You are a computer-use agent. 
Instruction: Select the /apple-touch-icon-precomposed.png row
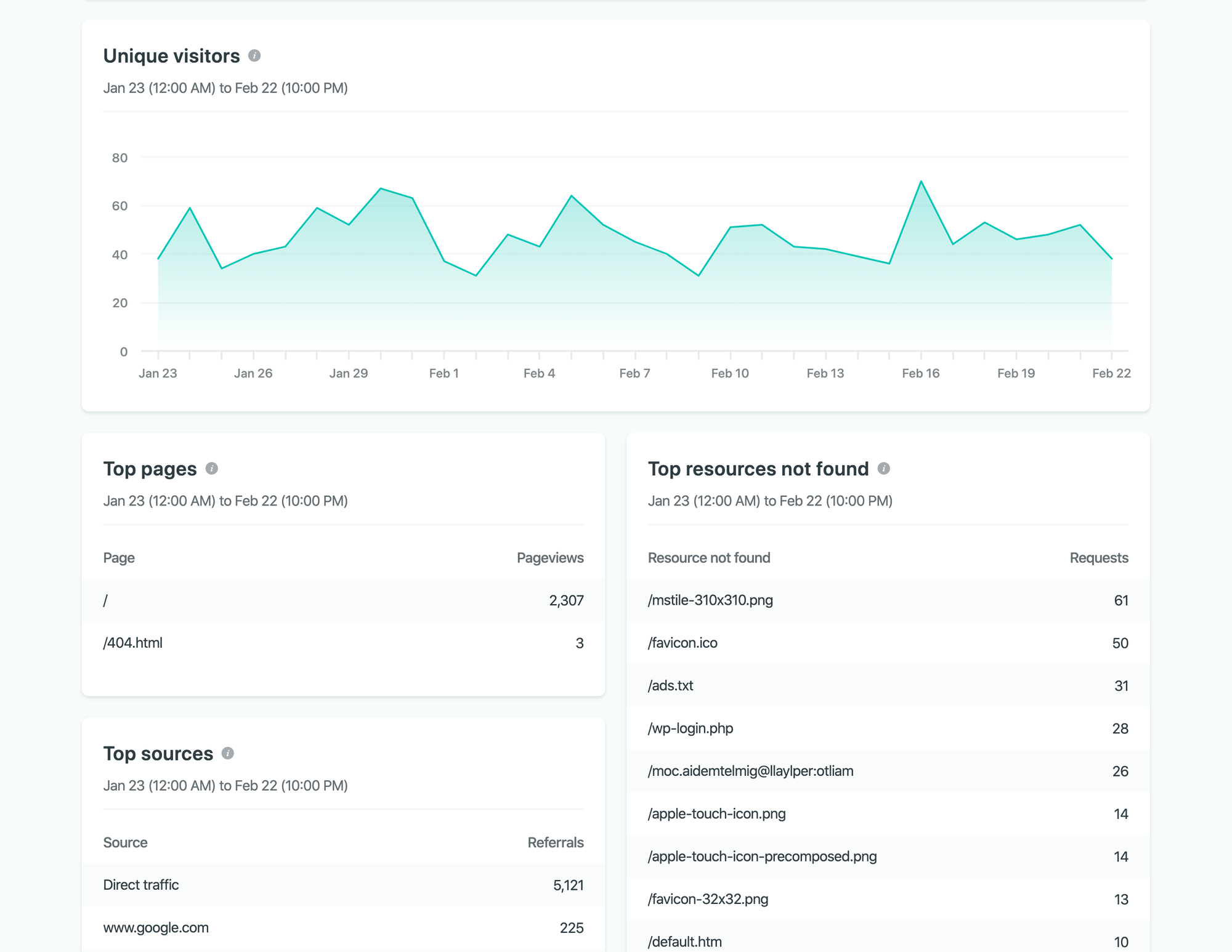pos(888,857)
